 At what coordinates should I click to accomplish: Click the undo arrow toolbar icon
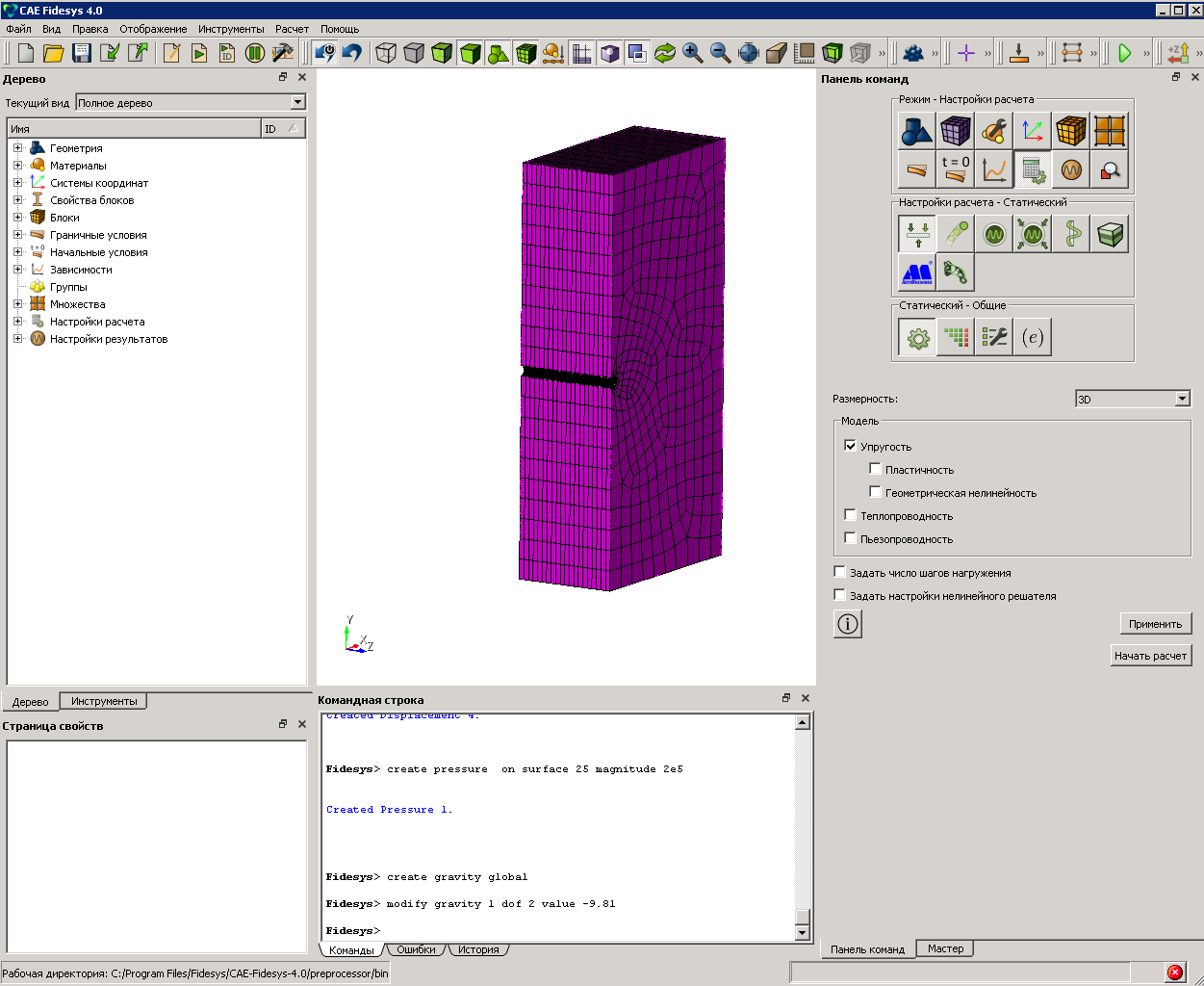pyautogui.click(x=352, y=53)
